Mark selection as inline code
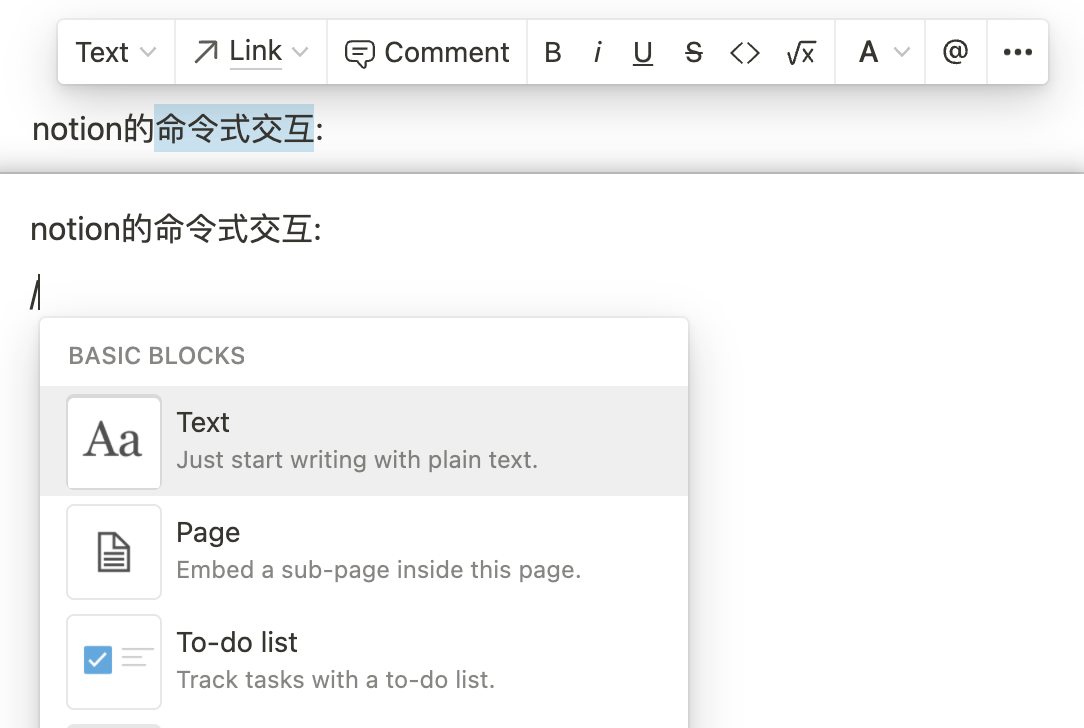Viewport: 1084px width, 728px height. pyautogui.click(x=745, y=53)
